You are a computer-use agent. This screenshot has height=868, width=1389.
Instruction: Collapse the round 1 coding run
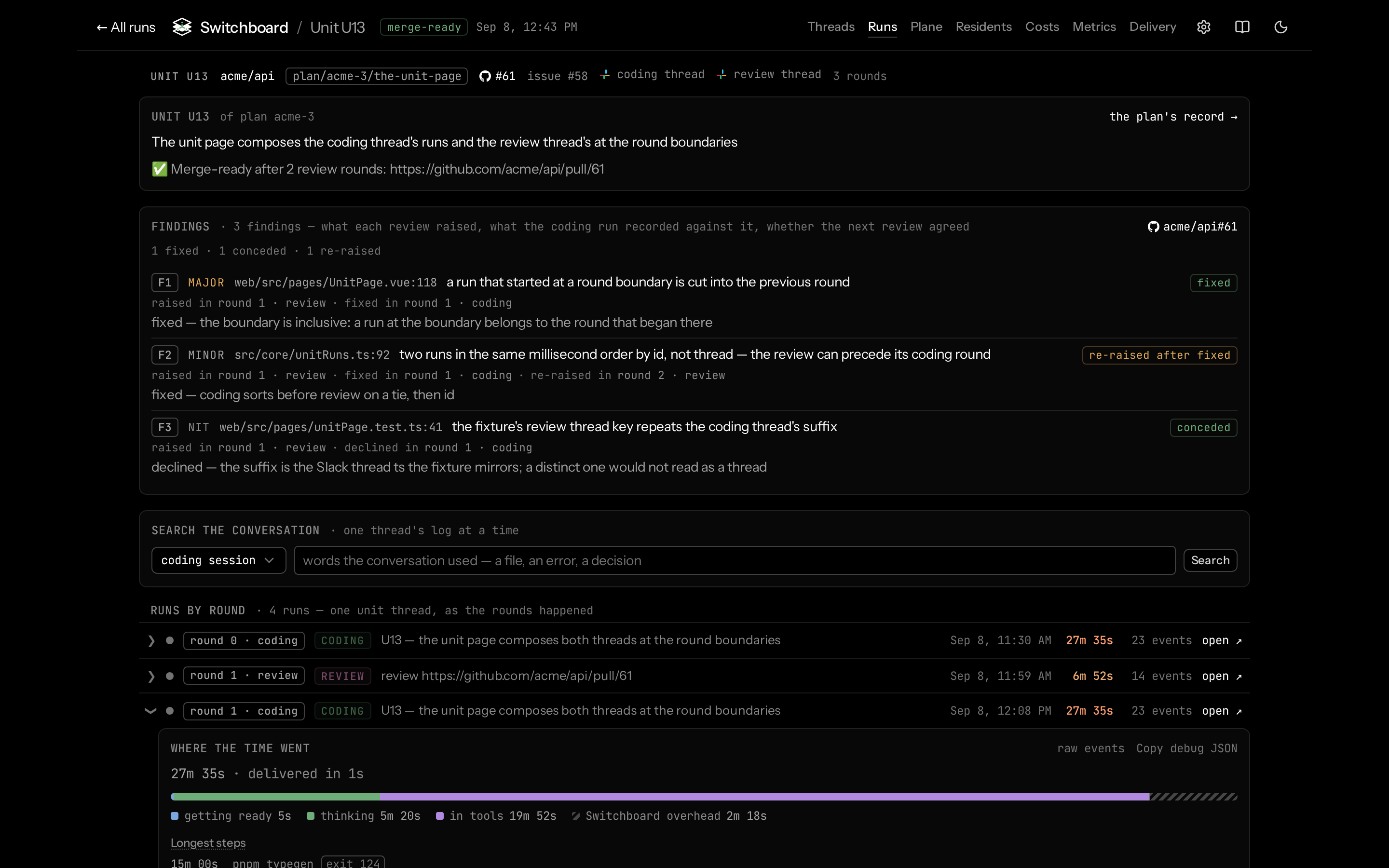(150, 711)
